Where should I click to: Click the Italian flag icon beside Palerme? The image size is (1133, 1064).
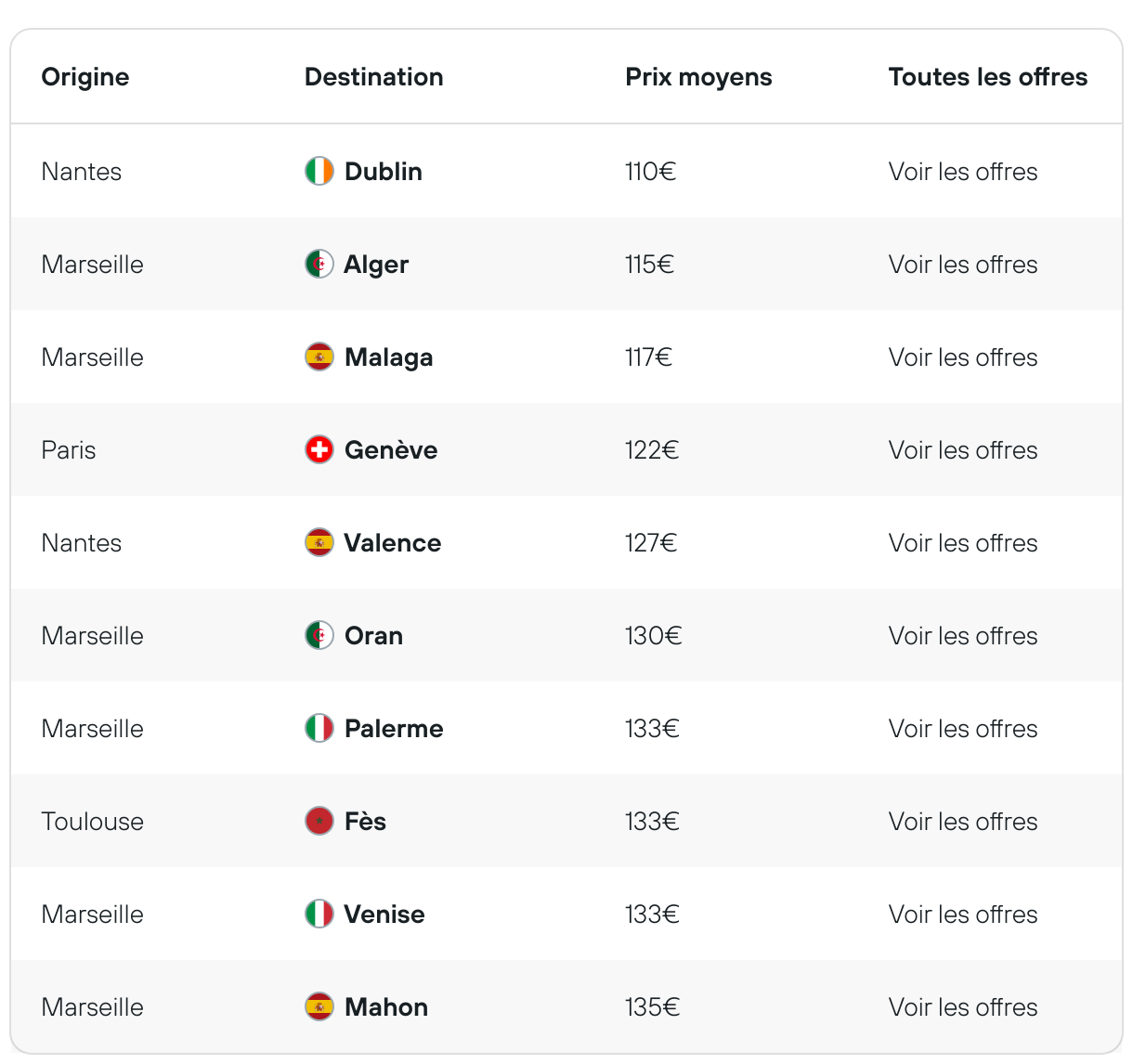[x=319, y=728]
